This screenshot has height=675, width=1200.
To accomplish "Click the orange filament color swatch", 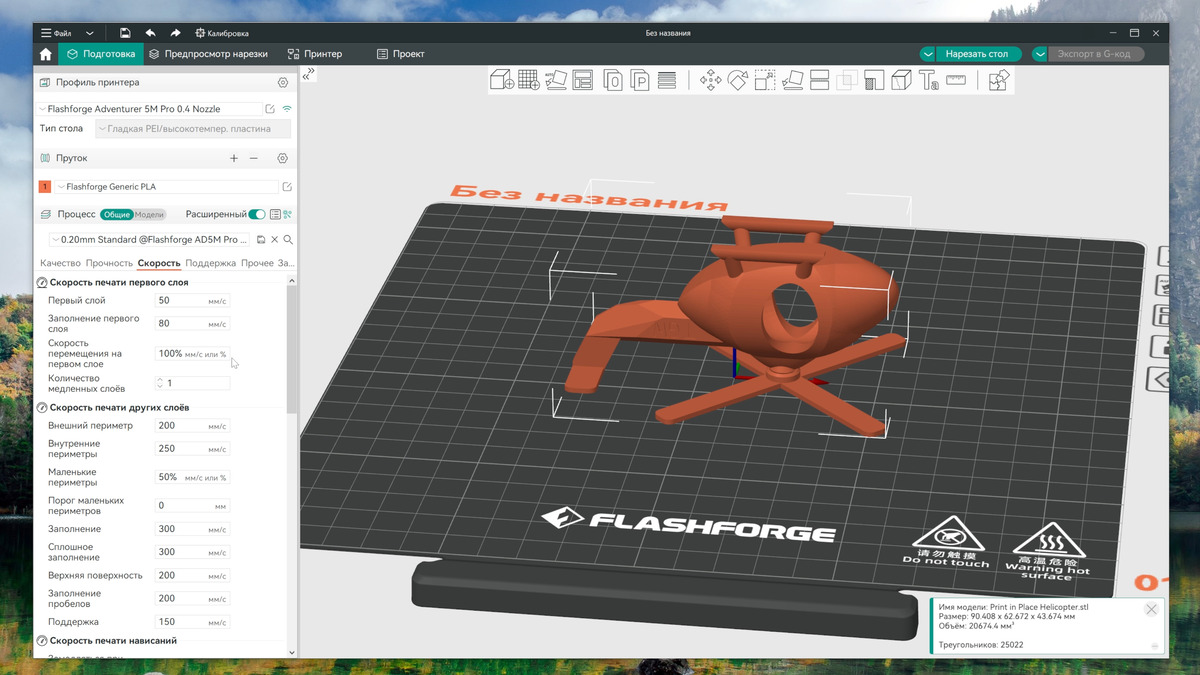I will pos(45,187).
